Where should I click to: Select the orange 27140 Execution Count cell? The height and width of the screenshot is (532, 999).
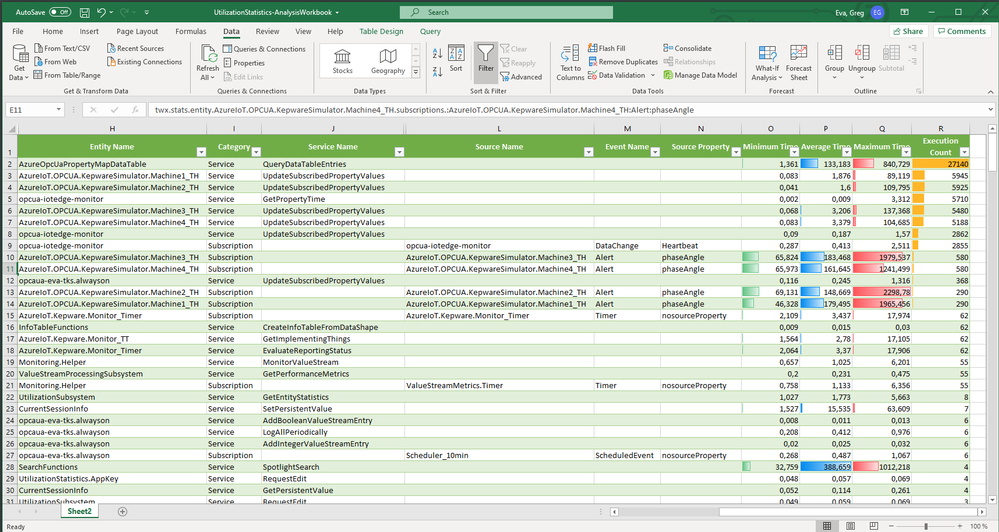[x=940, y=164]
